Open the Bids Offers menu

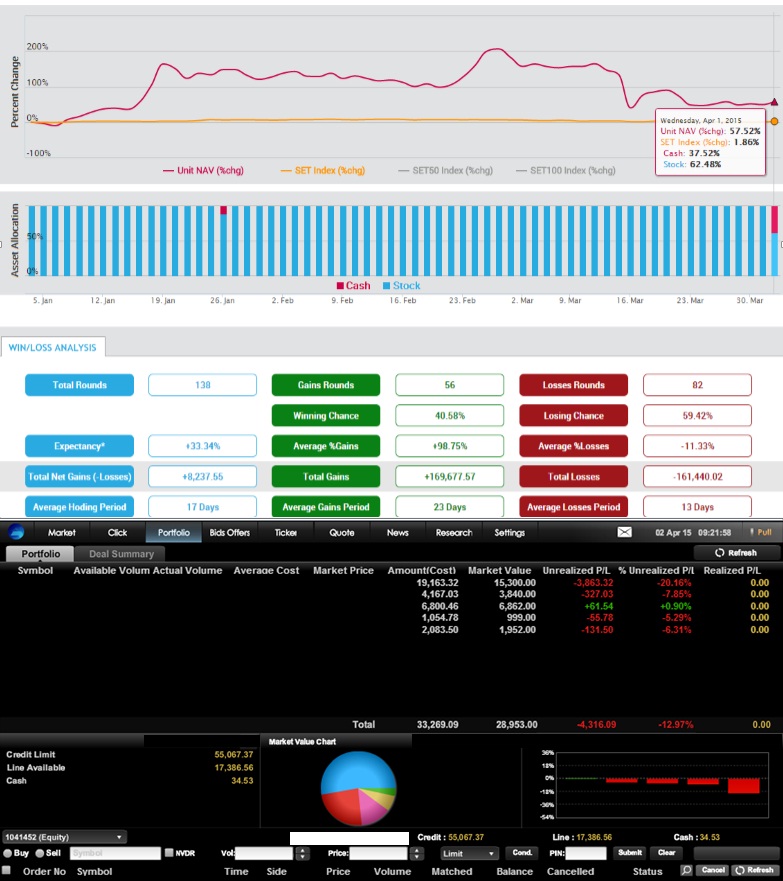(230, 533)
